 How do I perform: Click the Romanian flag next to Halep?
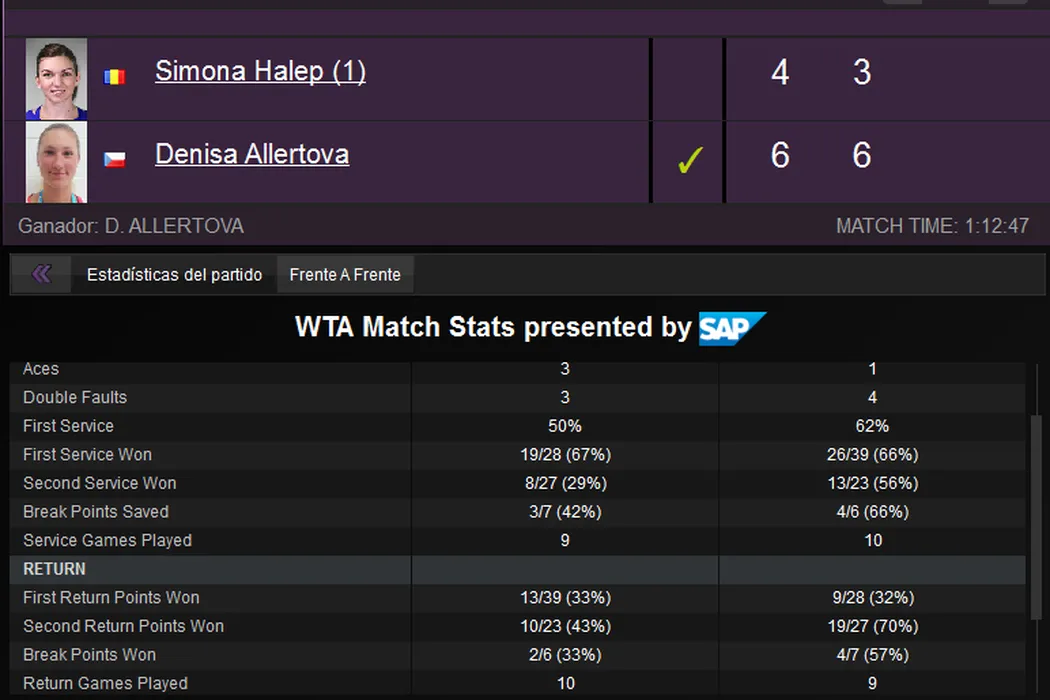[115, 77]
